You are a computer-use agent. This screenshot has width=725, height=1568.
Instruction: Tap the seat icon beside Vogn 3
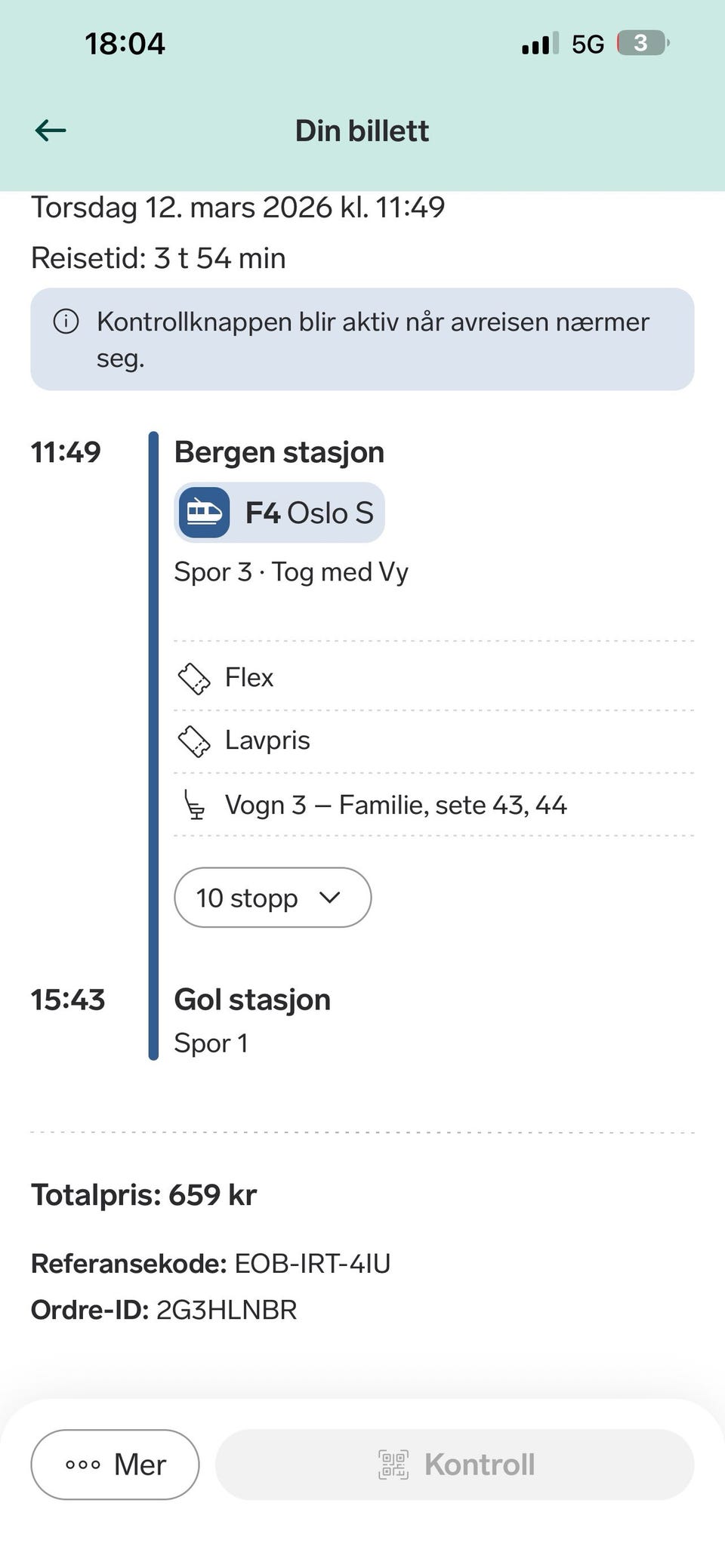tap(194, 805)
